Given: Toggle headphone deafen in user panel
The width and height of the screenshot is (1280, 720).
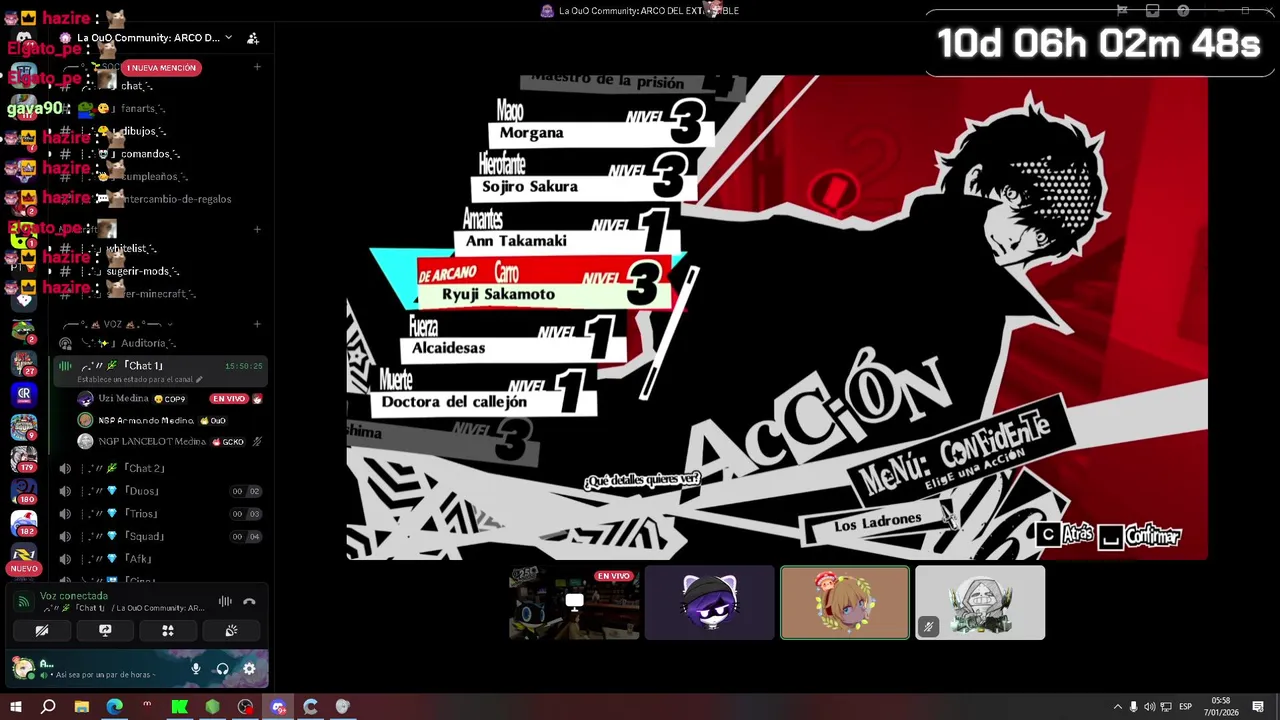Looking at the screenshot, I should click(x=222, y=669).
